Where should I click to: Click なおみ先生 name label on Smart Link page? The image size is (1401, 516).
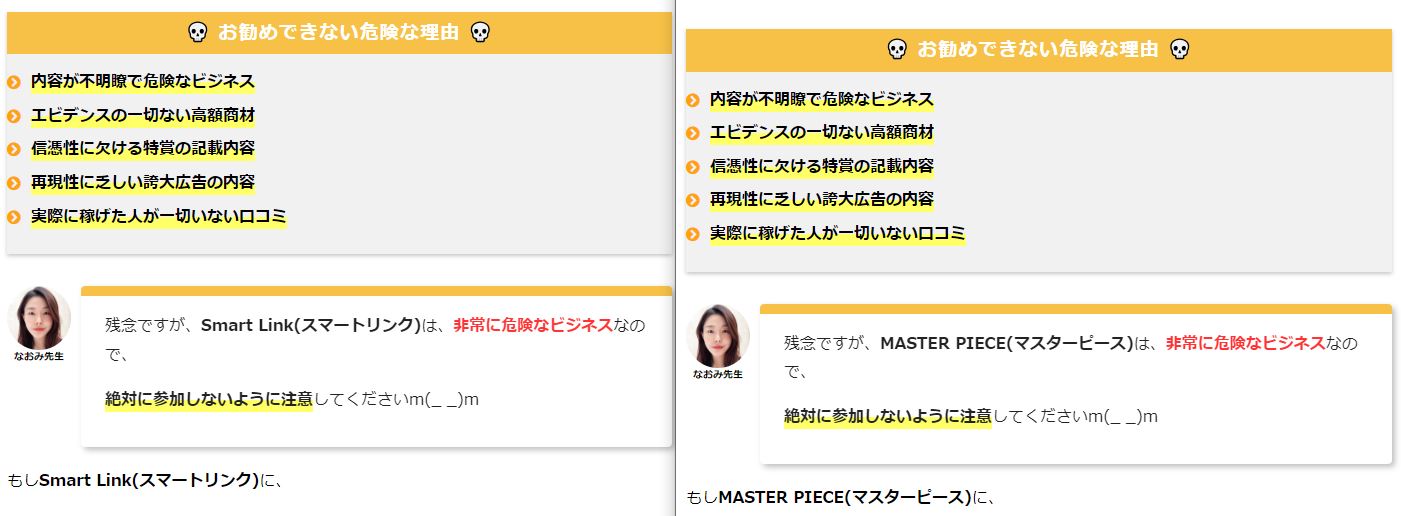[x=39, y=356]
